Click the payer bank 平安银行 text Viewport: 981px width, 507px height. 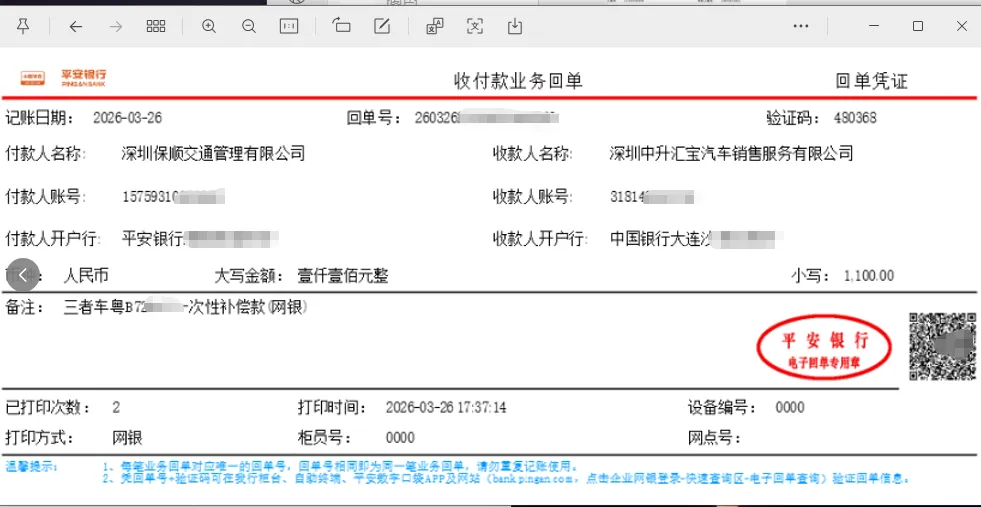click(153, 239)
